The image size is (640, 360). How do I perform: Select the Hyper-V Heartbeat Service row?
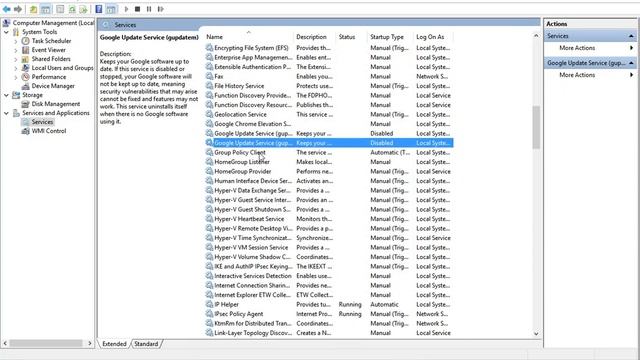(329, 219)
